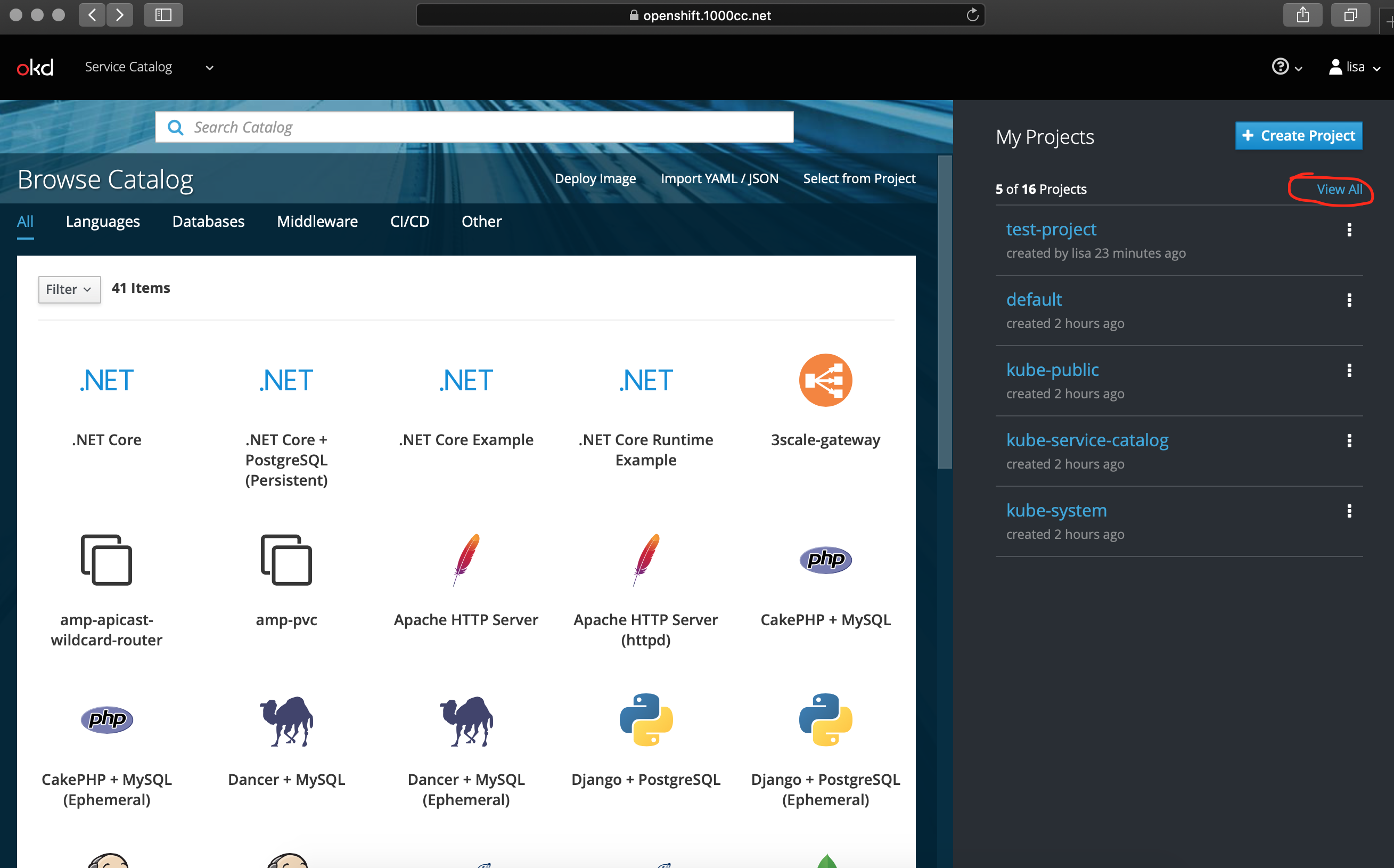
Task: Open the kebab menu for test-project
Action: (1349, 230)
